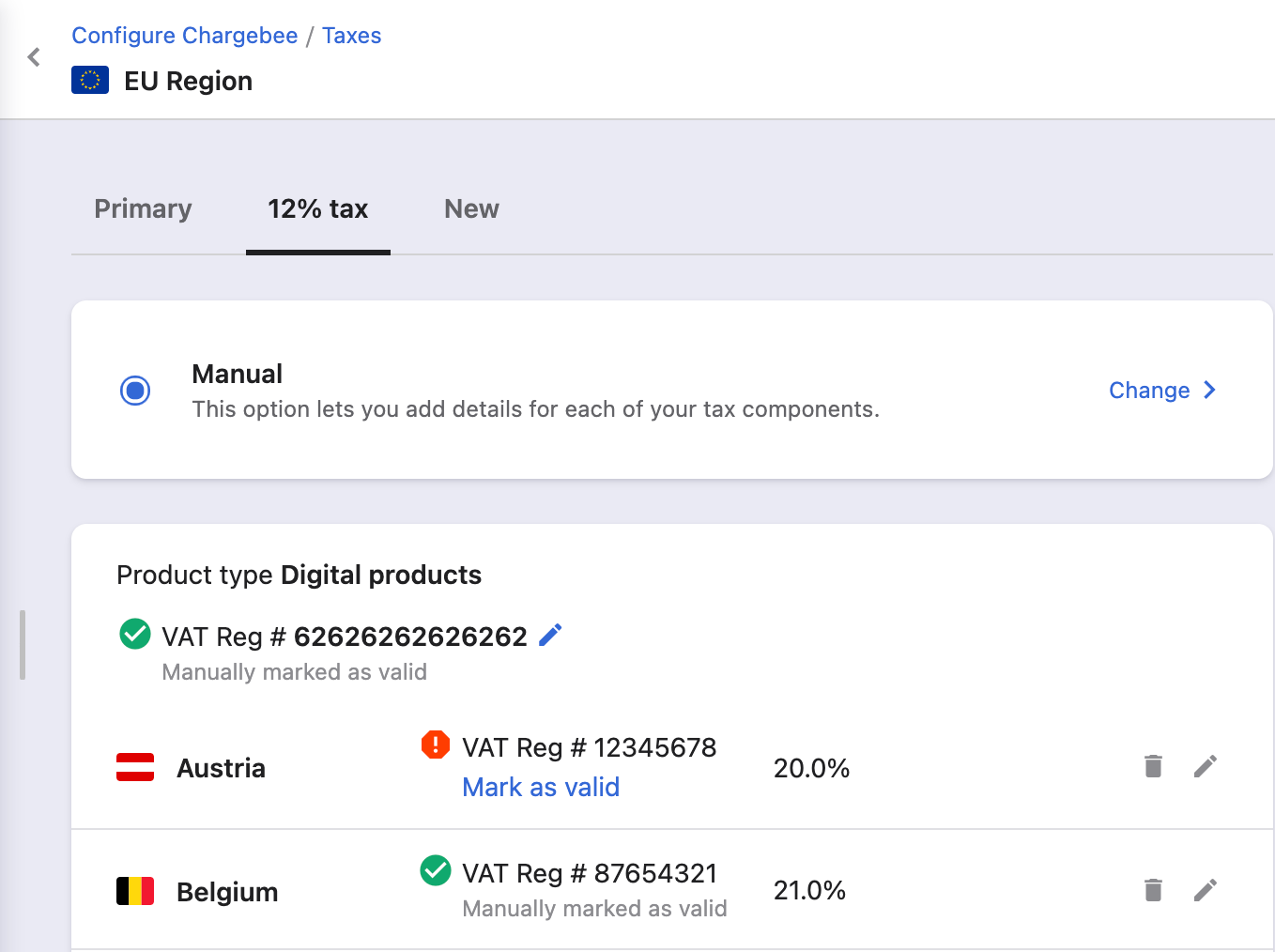Edit the Belgium VAT details
The height and width of the screenshot is (952, 1275).
(x=1206, y=890)
